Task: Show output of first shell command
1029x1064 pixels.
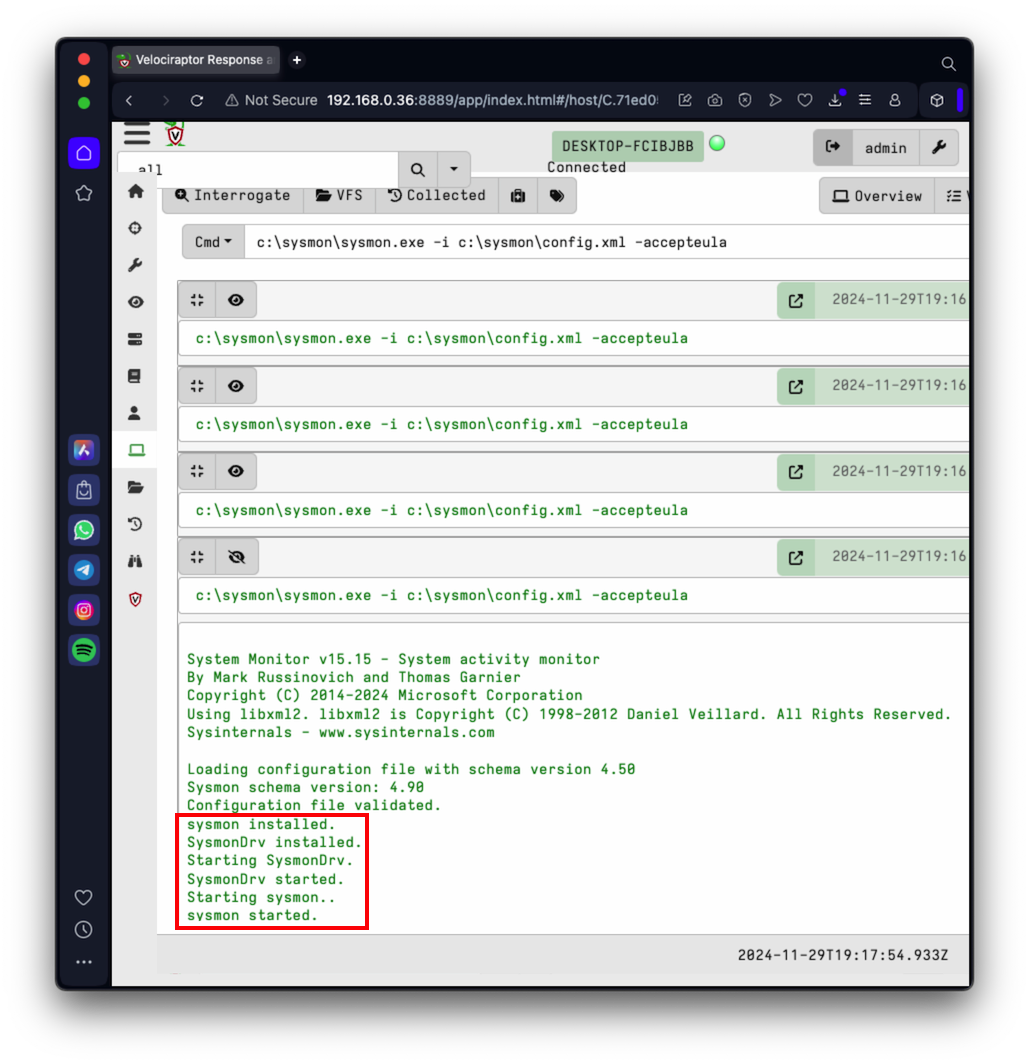Action: [236, 300]
